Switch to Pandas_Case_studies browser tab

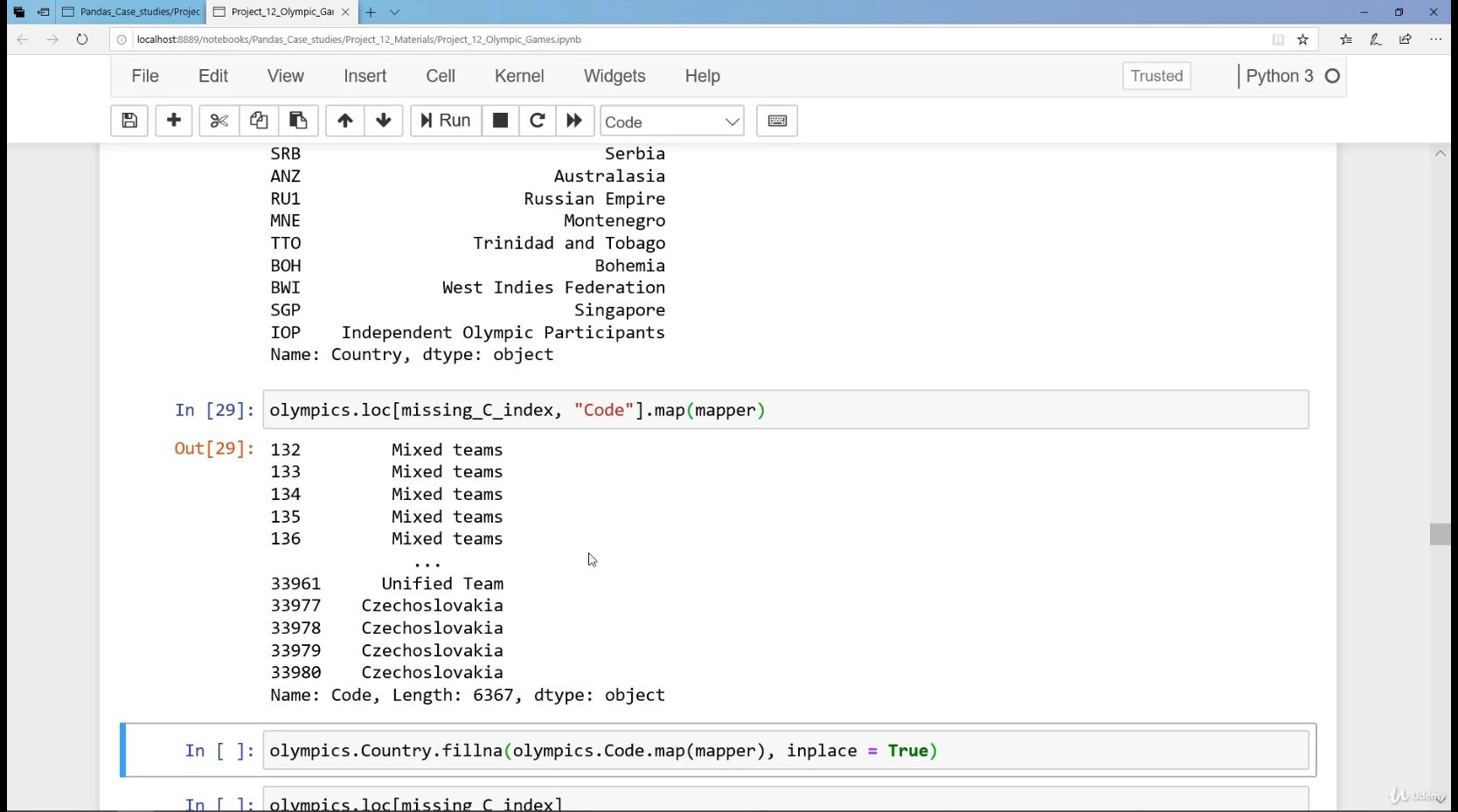pos(131,12)
